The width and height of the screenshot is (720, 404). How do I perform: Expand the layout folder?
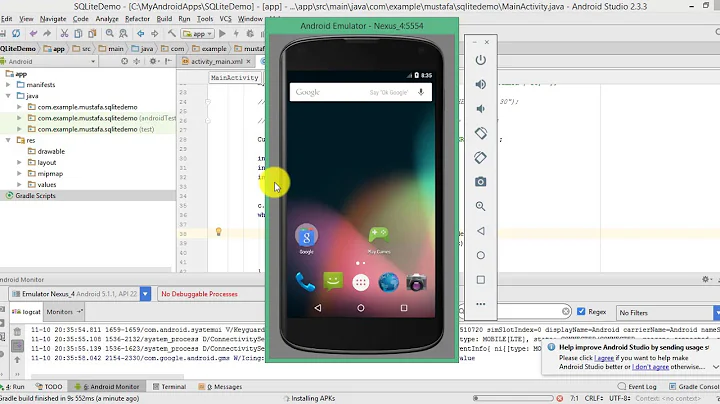pyautogui.click(x=19, y=162)
